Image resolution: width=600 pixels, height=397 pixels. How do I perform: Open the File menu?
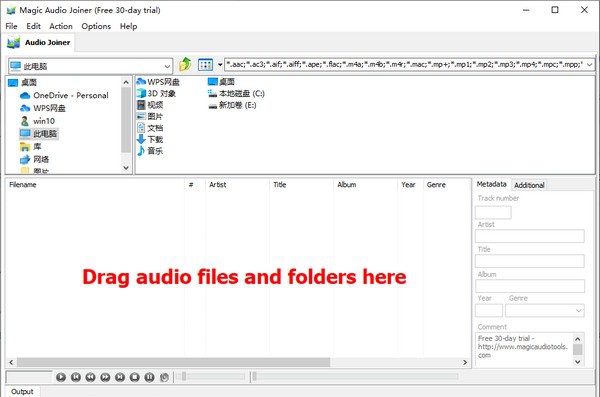pos(11,26)
